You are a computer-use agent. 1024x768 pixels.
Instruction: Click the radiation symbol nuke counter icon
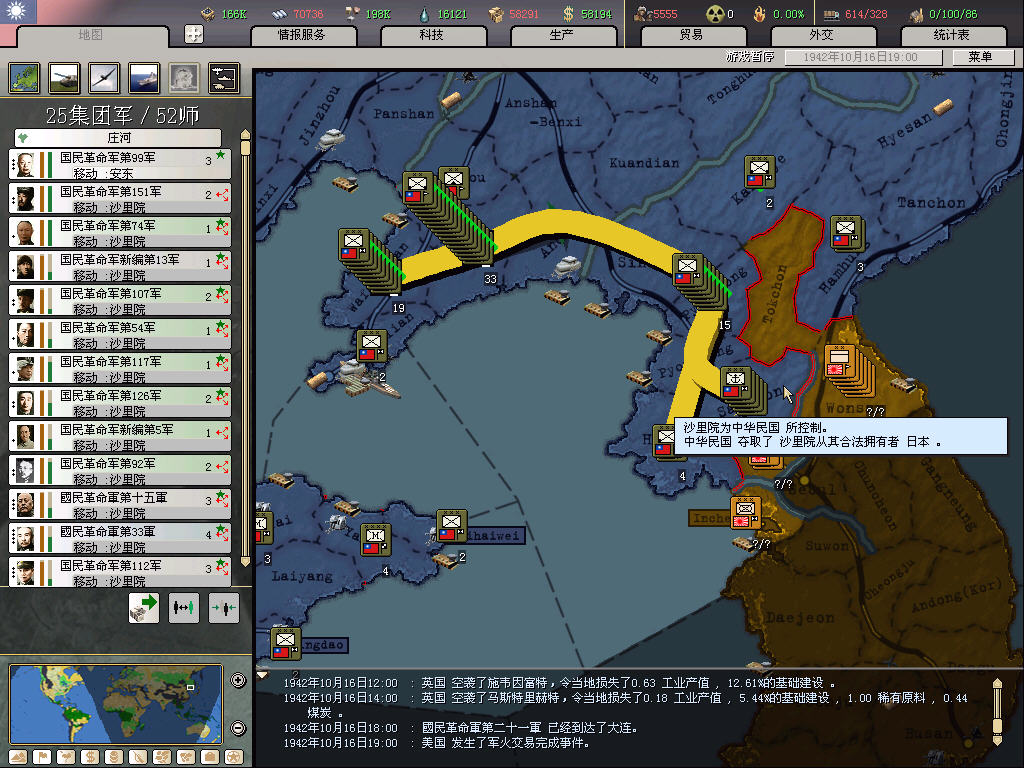(715, 14)
